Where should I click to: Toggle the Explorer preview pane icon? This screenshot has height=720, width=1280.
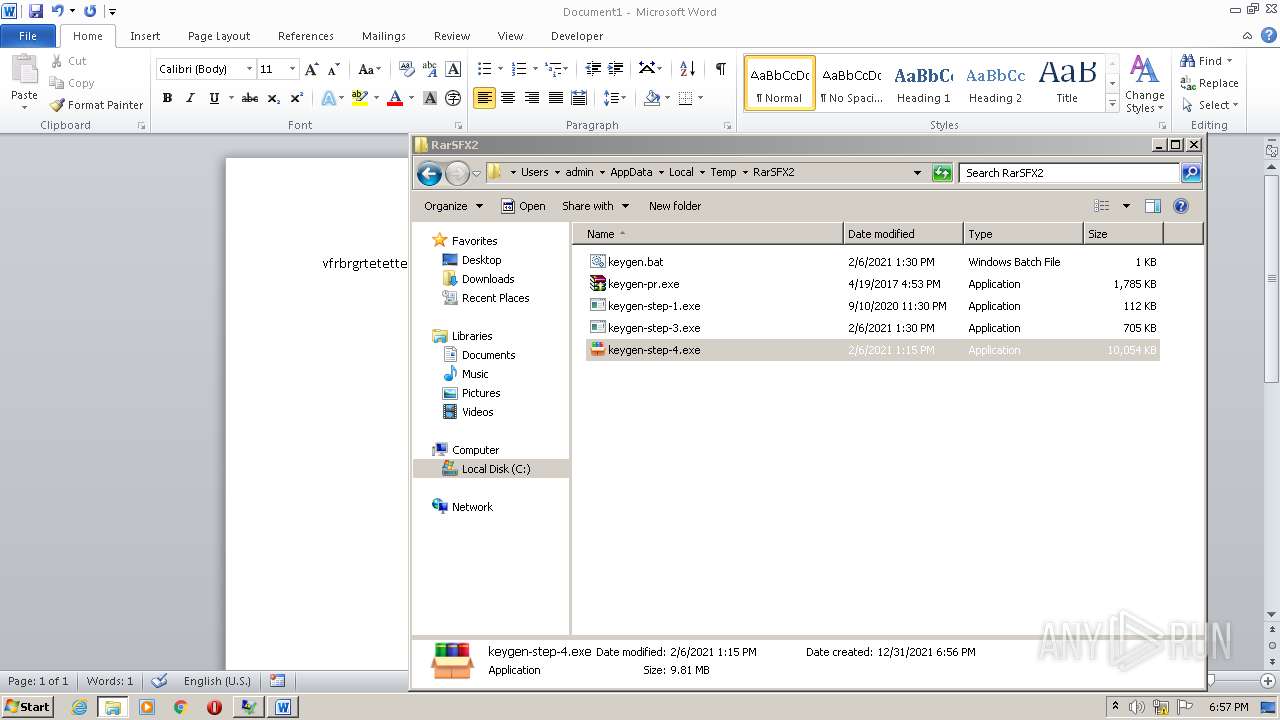(x=1153, y=206)
